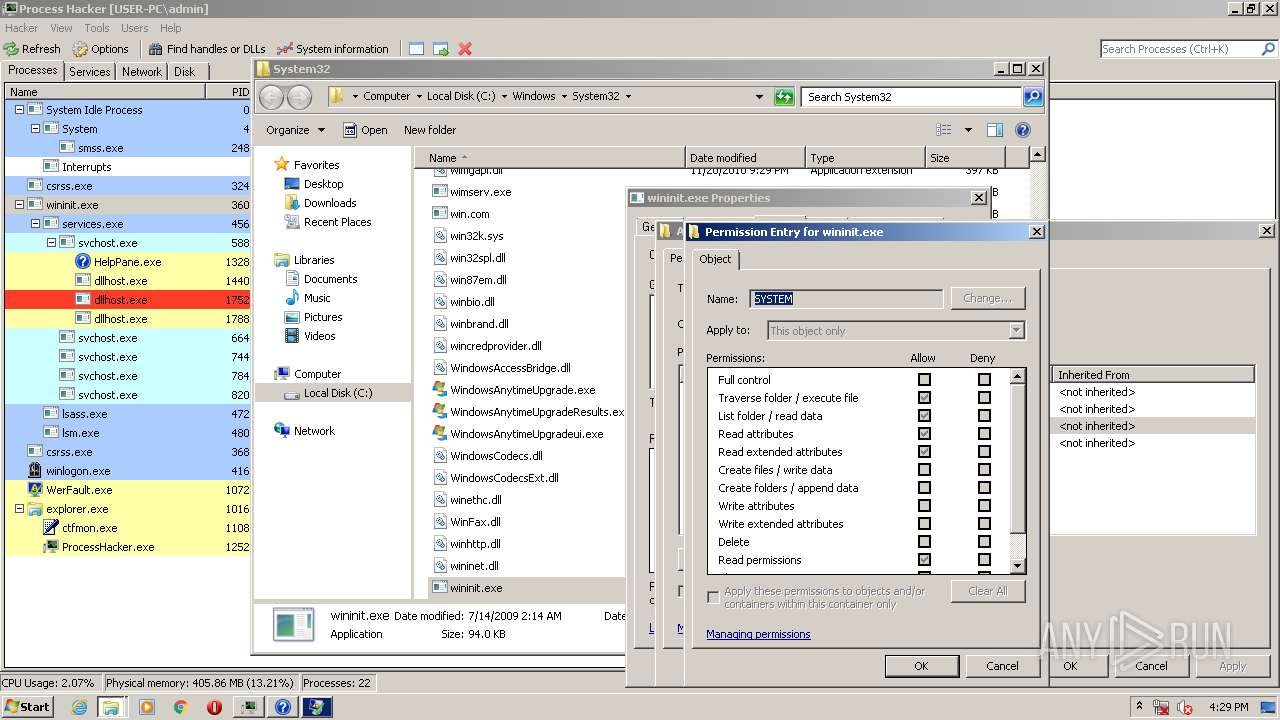This screenshot has width=1280, height=720.
Task: Open System information
Action: tap(332, 48)
